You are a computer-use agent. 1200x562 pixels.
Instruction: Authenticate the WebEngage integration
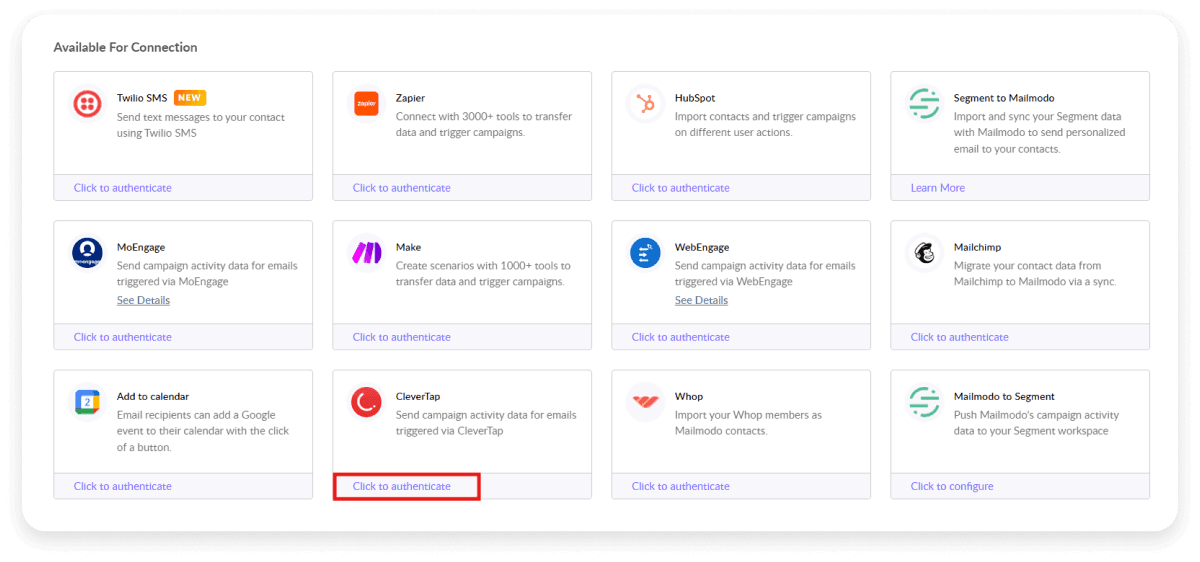click(x=680, y=337)
